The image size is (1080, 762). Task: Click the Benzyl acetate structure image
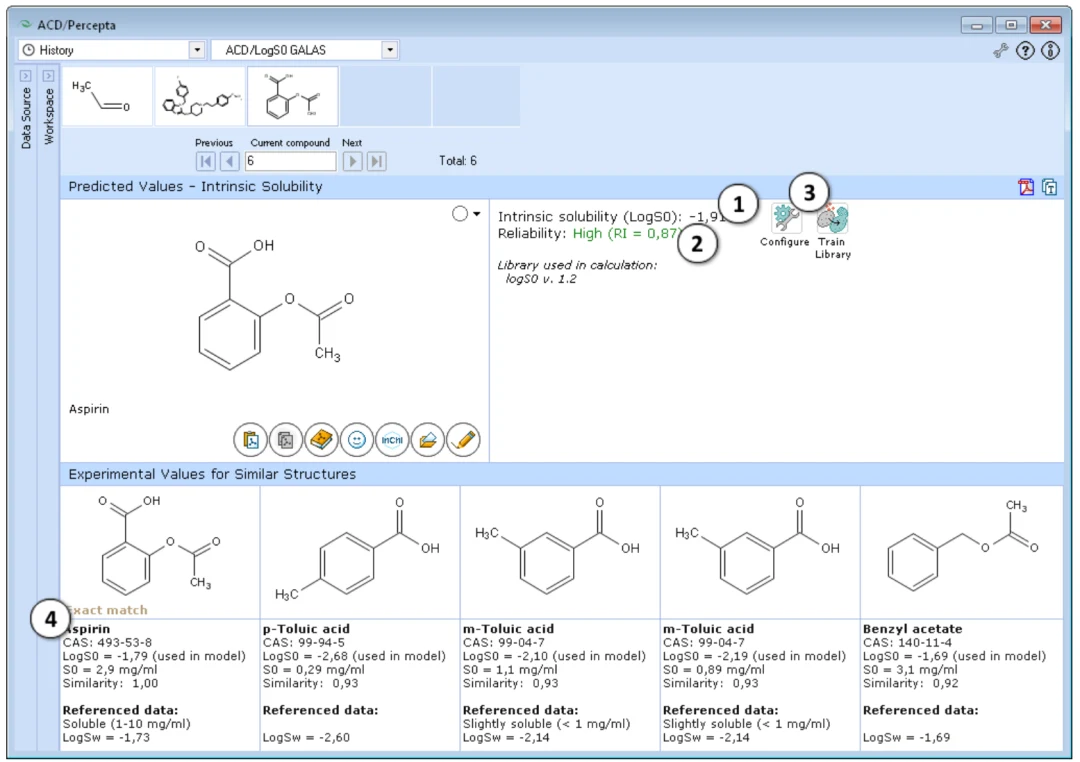click(x=962, y=552)
